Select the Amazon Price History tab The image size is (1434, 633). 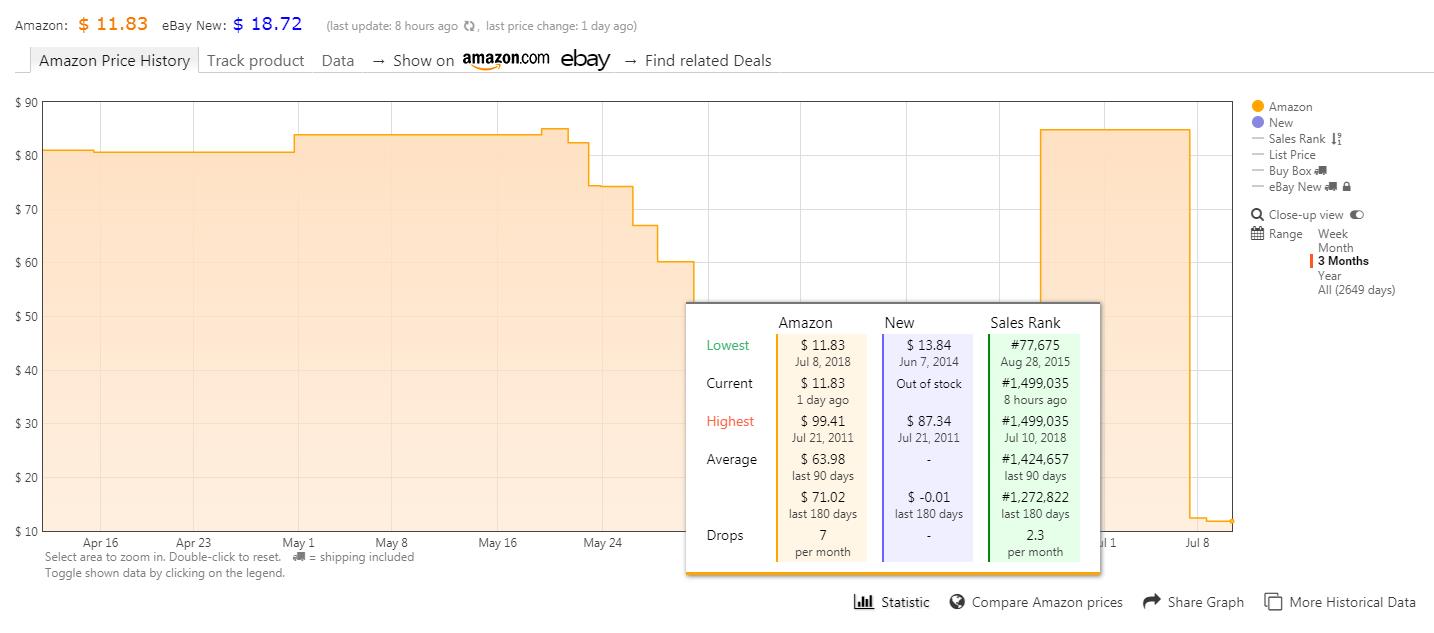pos(114,60)
